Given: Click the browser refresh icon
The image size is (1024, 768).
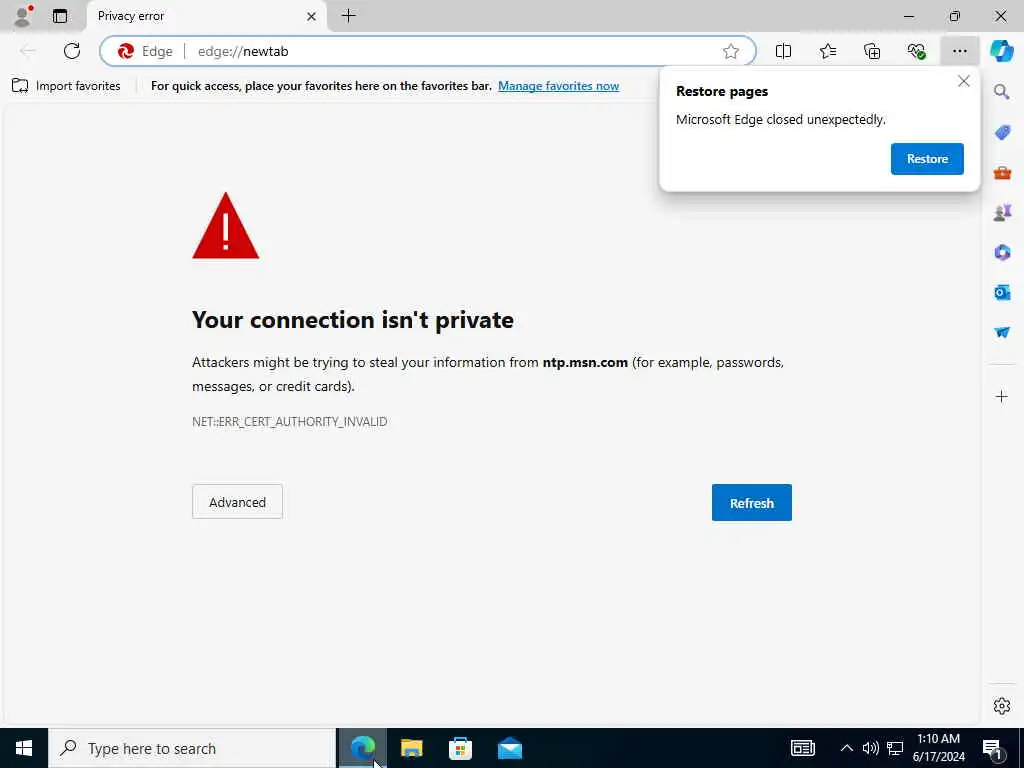Looking at the screenshot, I should click(x=72, y=51).
